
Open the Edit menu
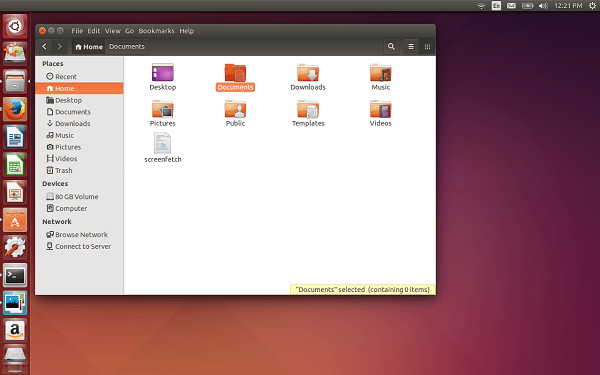coord(93,31)
